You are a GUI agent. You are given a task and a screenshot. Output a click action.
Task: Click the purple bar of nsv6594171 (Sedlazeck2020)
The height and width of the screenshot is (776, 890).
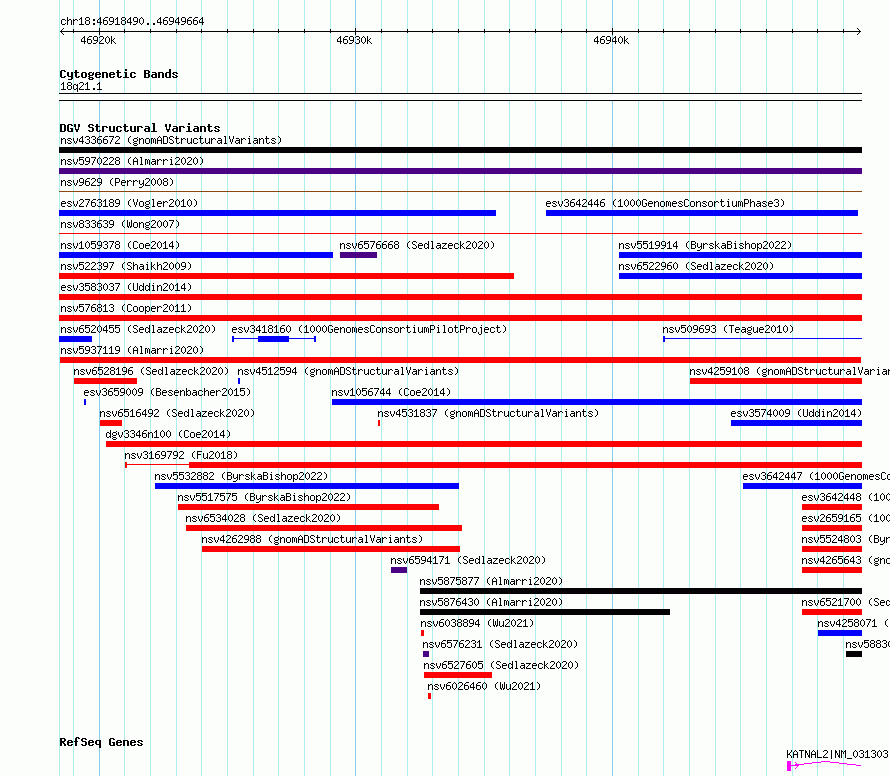[399, 570]
